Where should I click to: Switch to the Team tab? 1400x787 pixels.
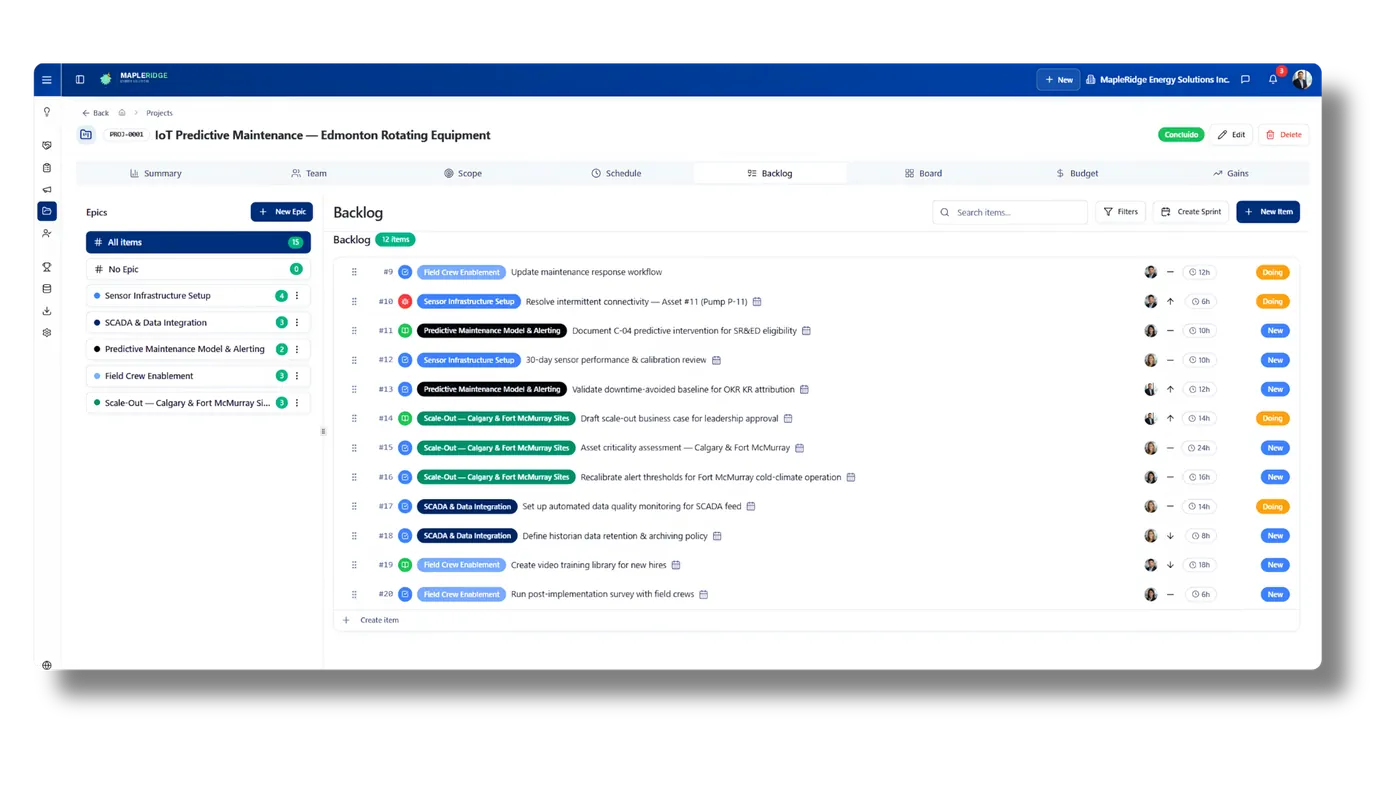click(309, 173)
